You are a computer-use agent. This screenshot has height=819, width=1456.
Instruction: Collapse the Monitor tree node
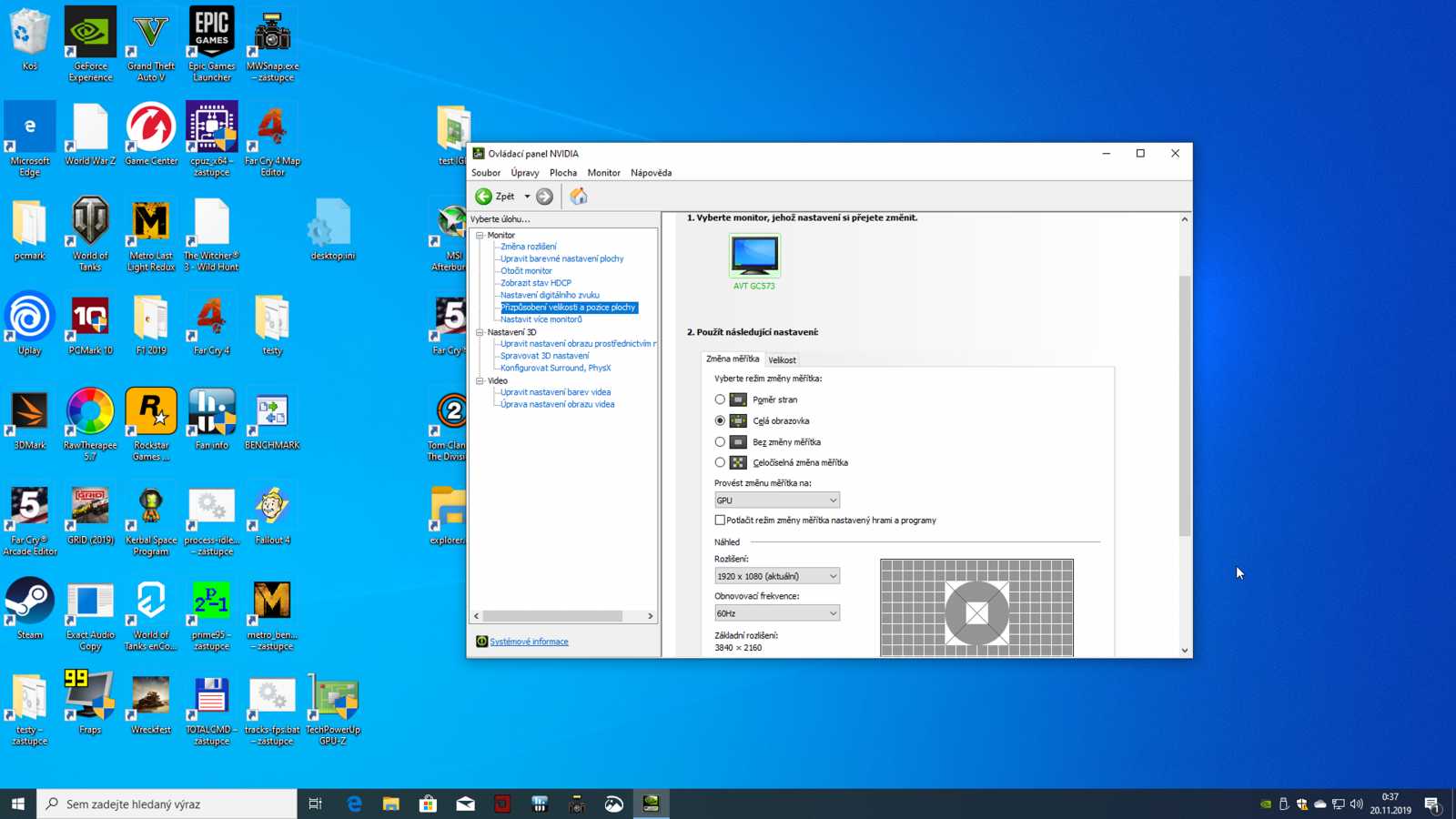coord(480,235)
